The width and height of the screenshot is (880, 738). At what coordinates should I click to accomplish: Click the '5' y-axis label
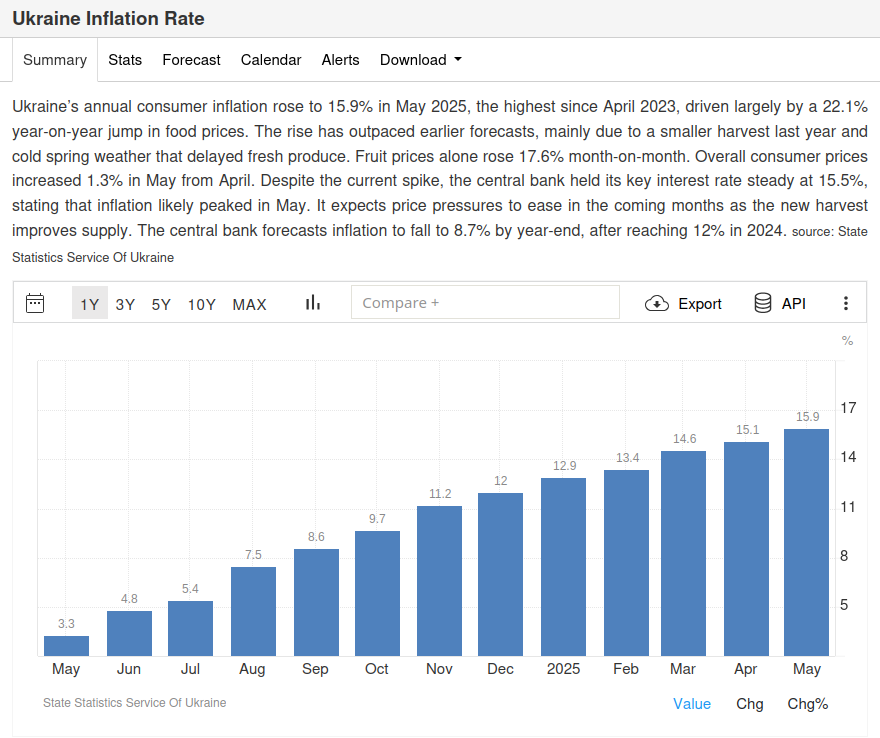[x=844, y=605]
